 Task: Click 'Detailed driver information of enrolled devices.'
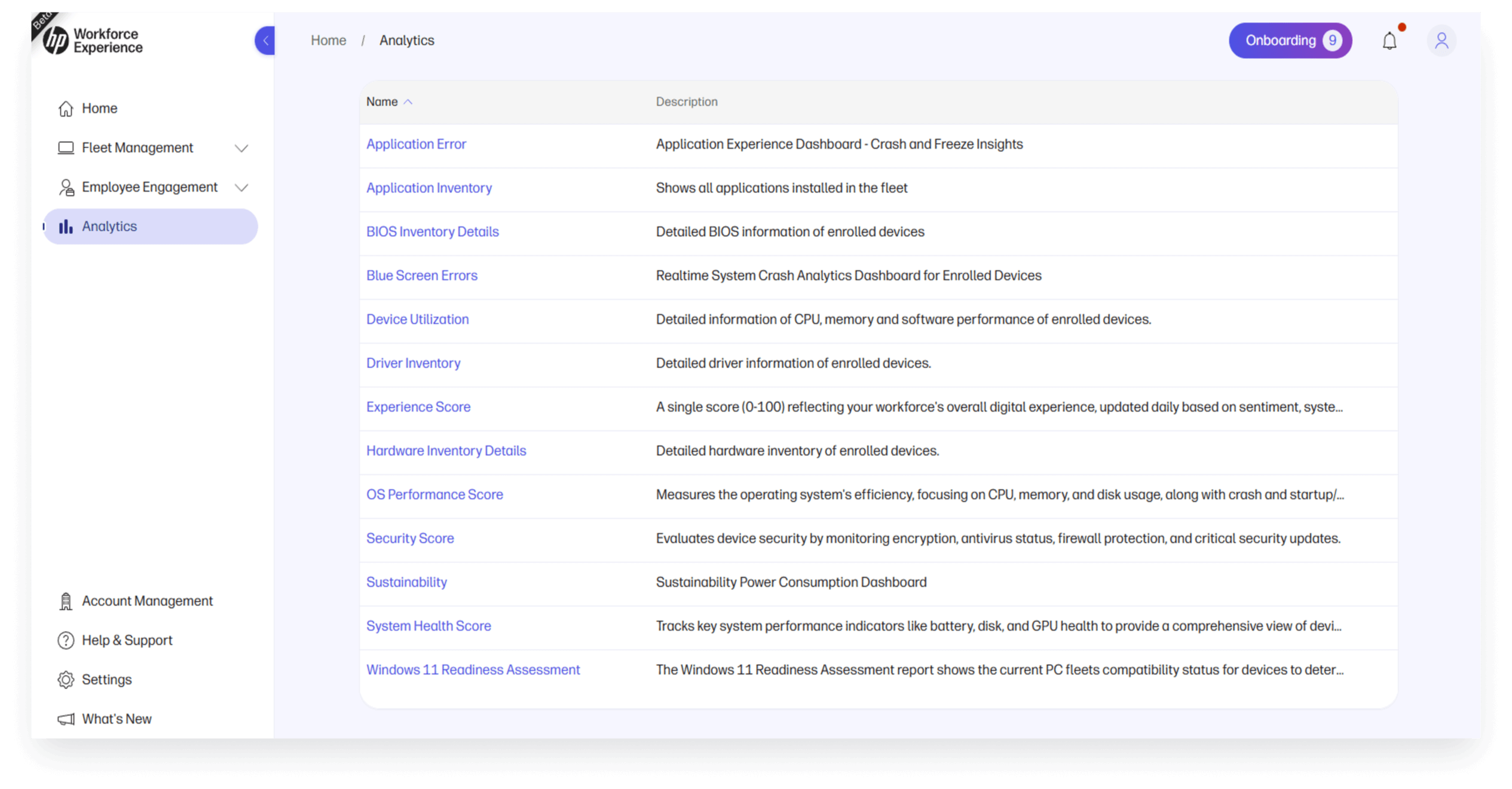pyautogui.click(x=794, y=363)
